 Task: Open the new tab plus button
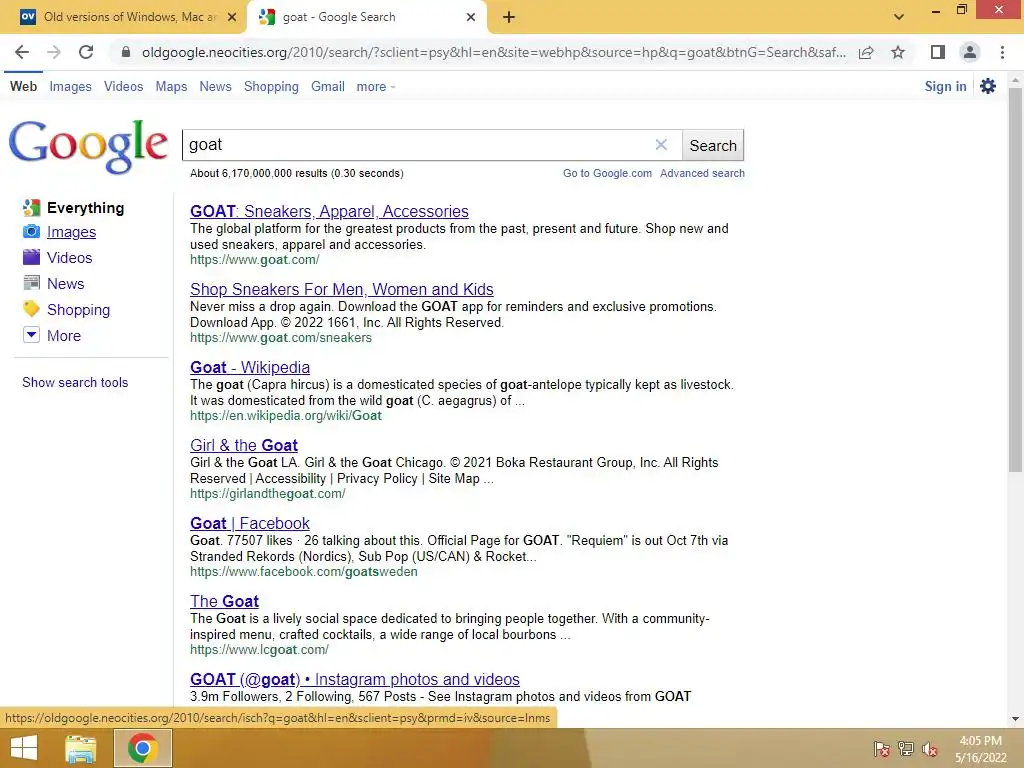coord(509,18)
